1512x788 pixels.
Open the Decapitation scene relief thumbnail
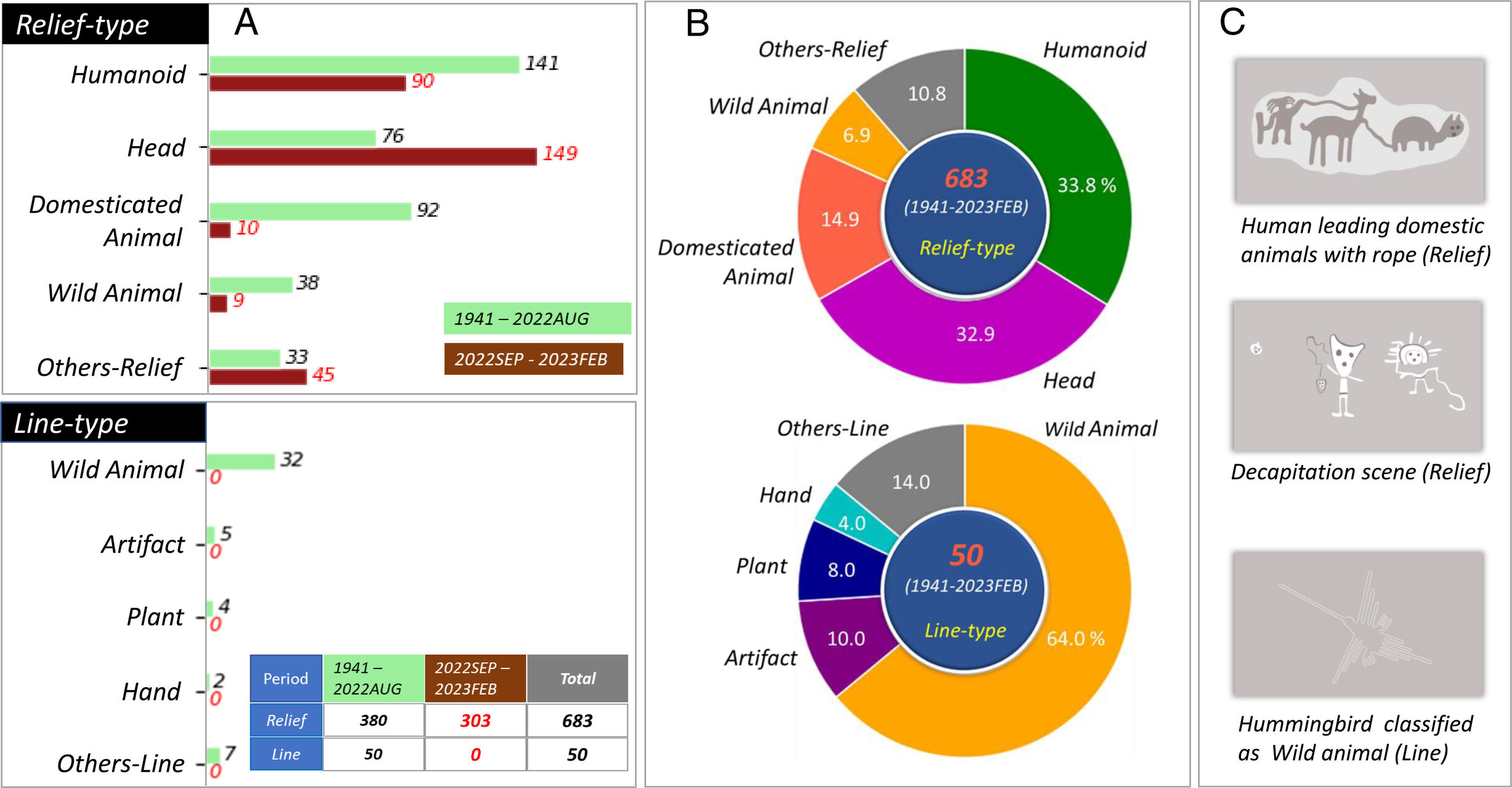pos(1357,376)
